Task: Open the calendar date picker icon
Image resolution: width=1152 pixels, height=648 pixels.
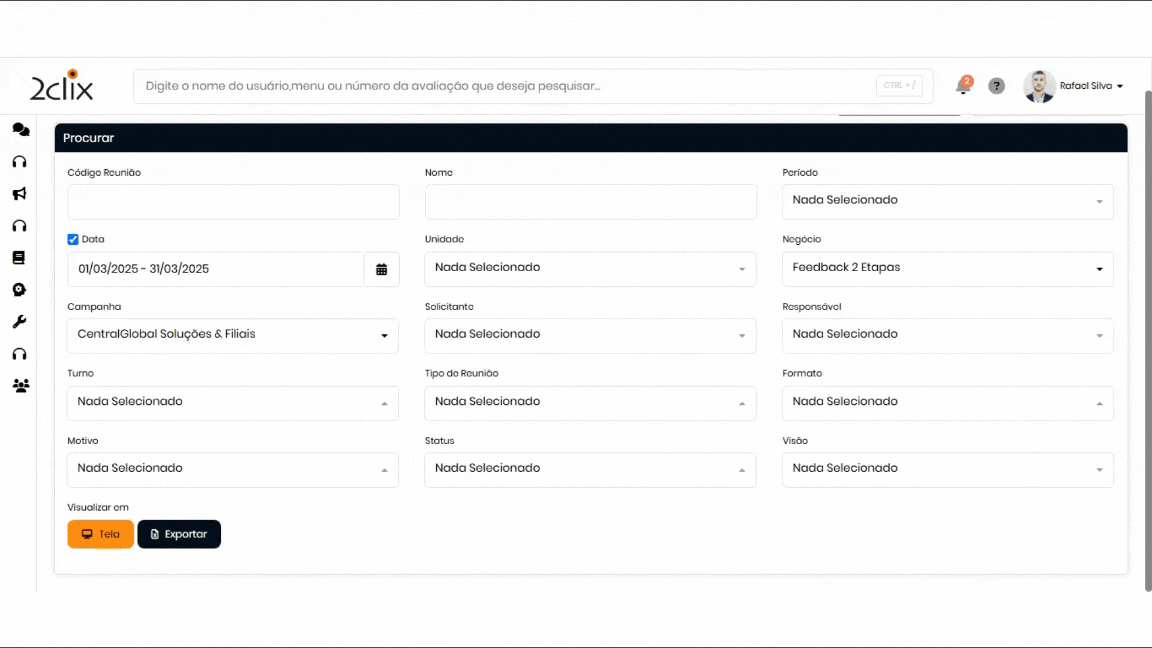Action: click(381, 269)
